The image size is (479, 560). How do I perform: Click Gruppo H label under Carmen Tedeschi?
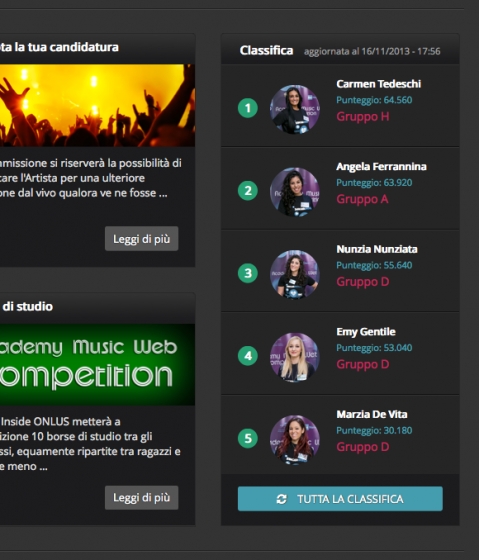pos(363,116)
